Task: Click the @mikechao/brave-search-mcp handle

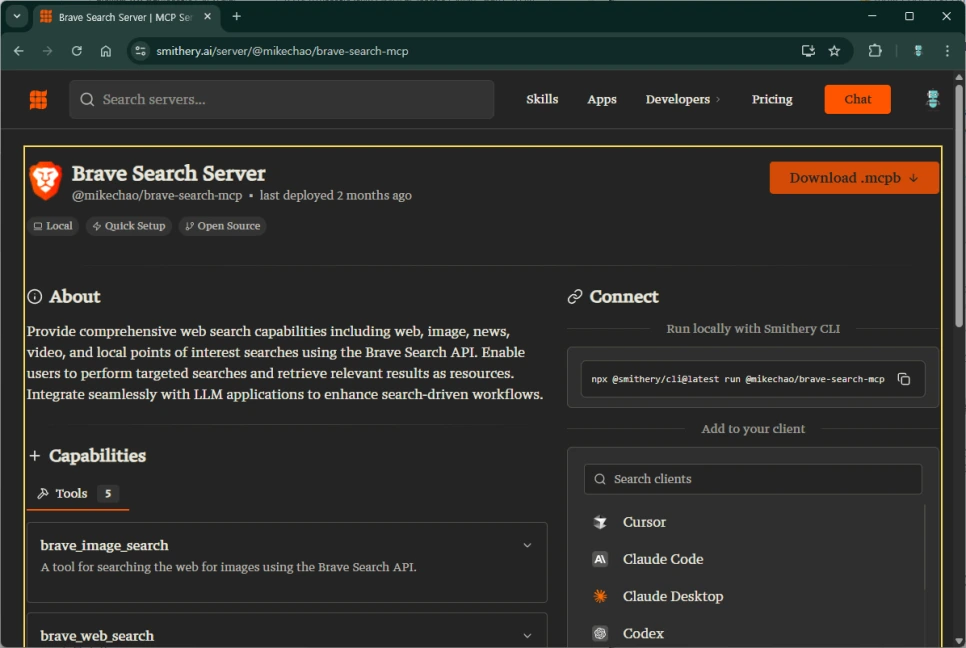Action: [157, 195]
